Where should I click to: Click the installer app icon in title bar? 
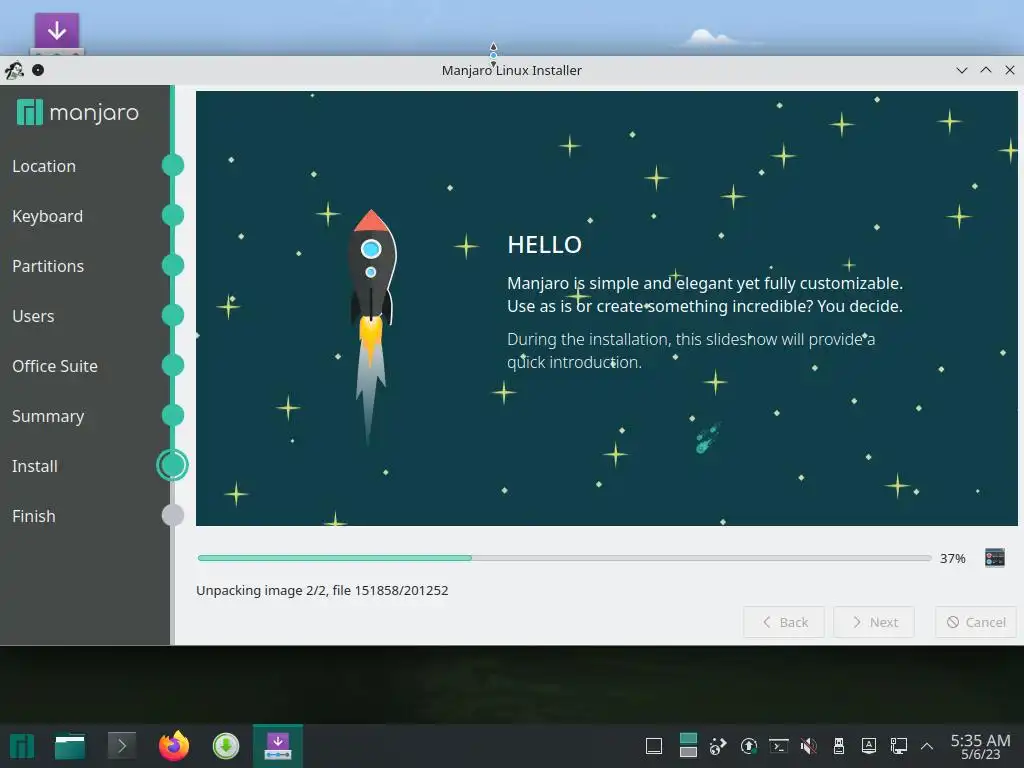(14, 70)
